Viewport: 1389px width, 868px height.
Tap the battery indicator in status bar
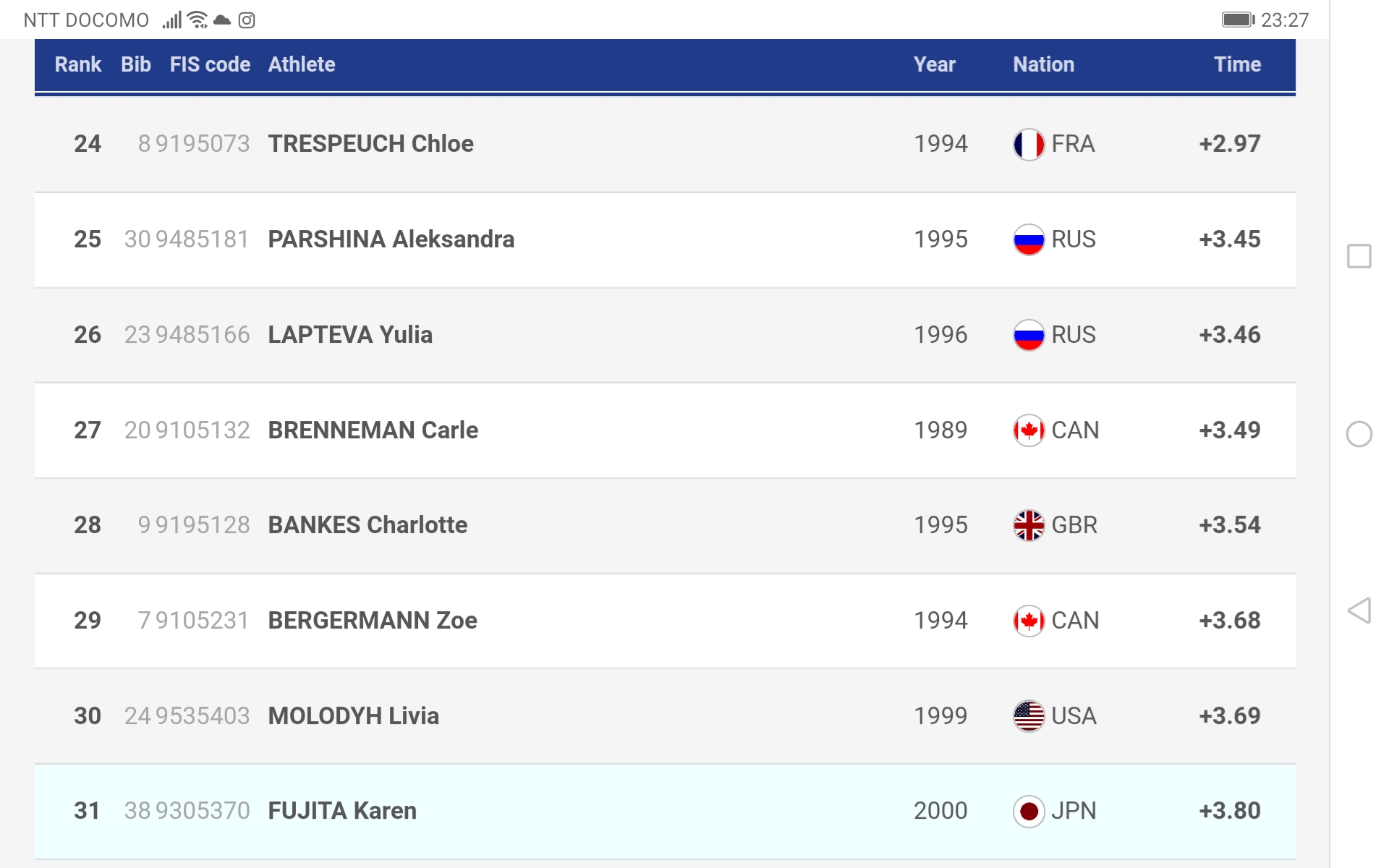point(1238,20)
